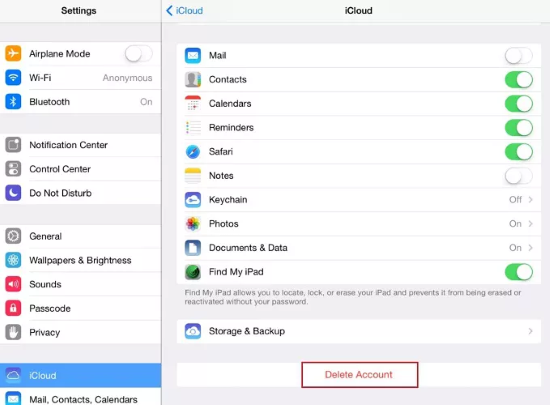Select General in settings sidebar
The image size is (550, 405).
coord(81,236)
